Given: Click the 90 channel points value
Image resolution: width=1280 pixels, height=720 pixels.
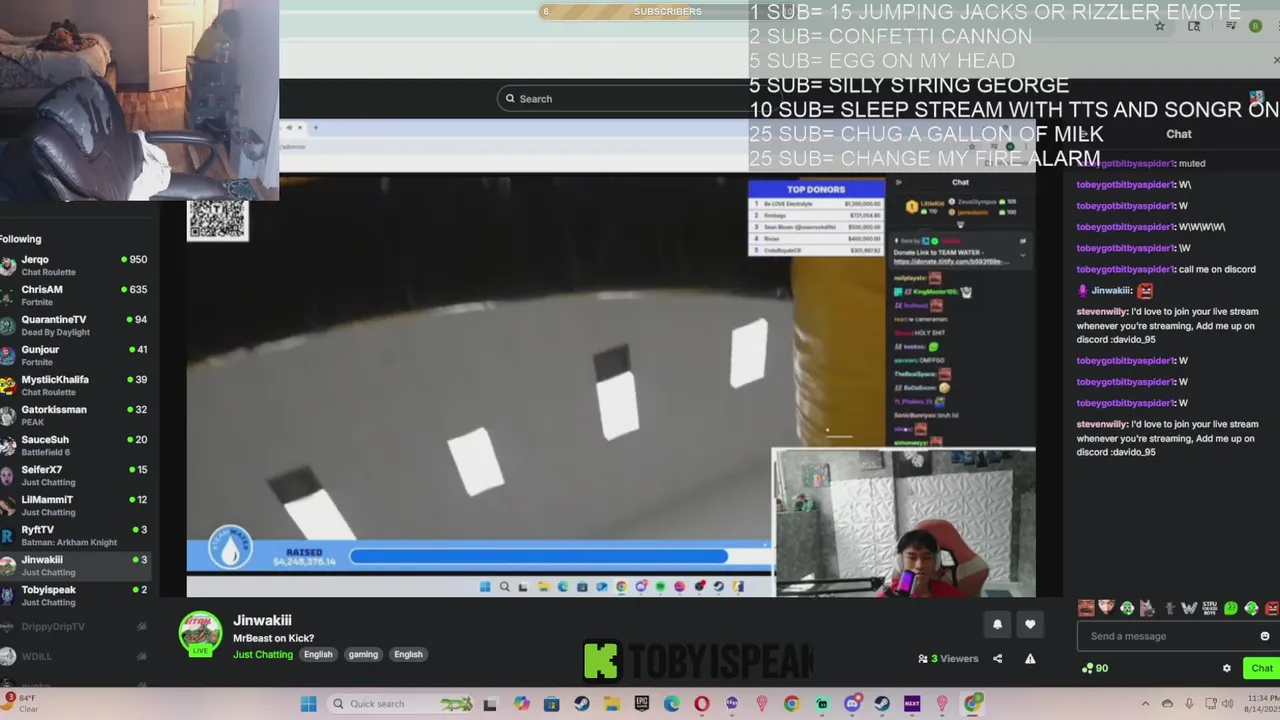Looking at the screenshot, I should point(1102,668).
